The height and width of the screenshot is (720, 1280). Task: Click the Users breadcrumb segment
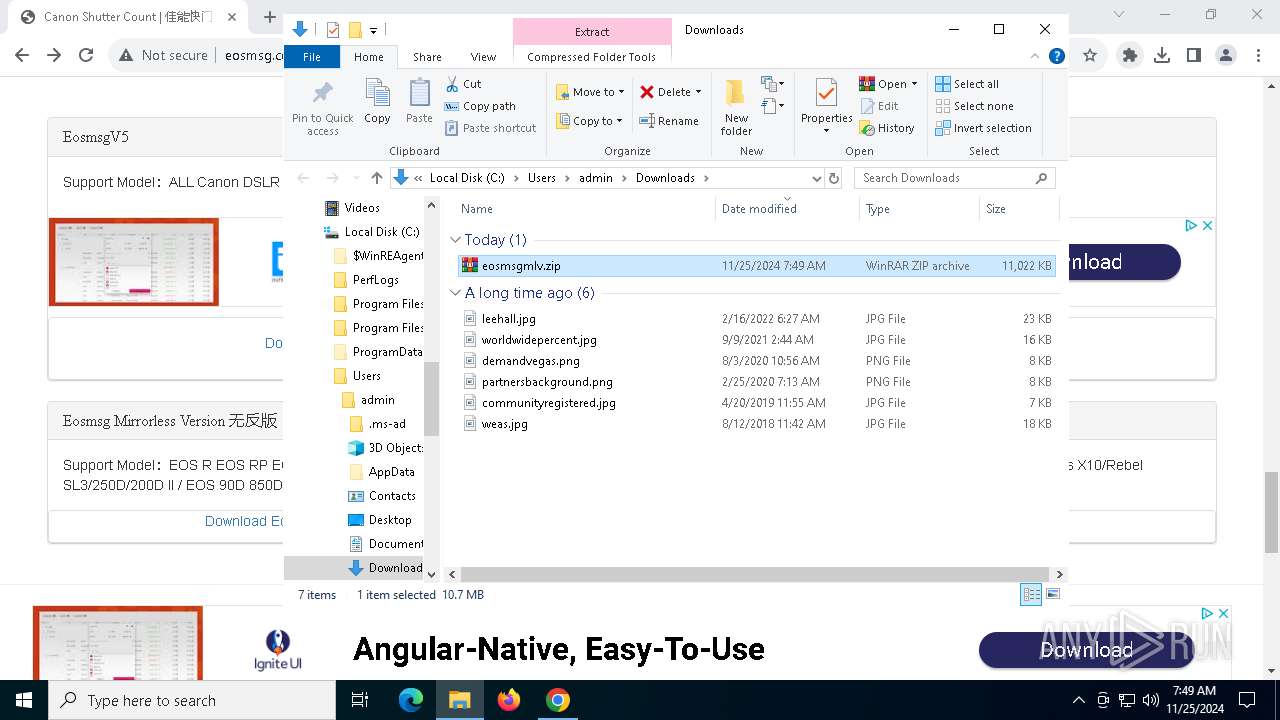[541, 178]
